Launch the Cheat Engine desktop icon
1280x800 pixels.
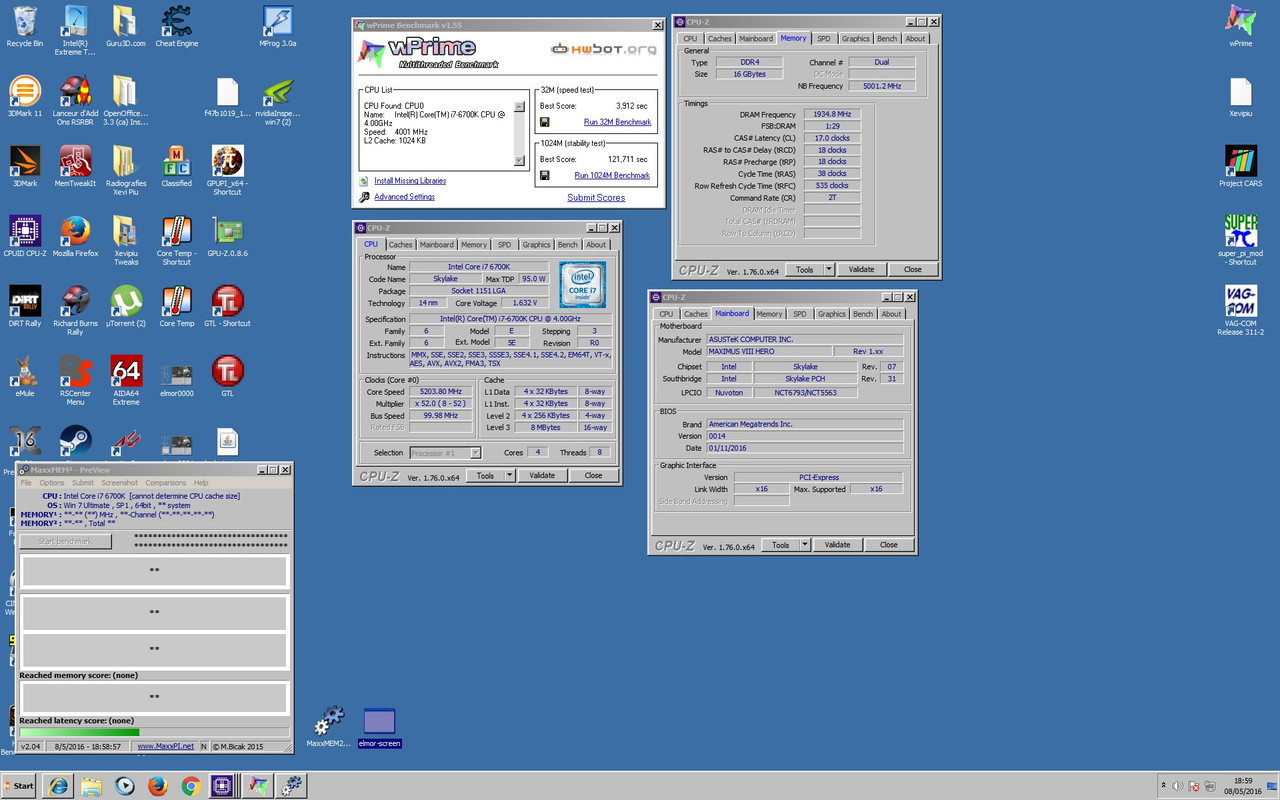(177, 27)
